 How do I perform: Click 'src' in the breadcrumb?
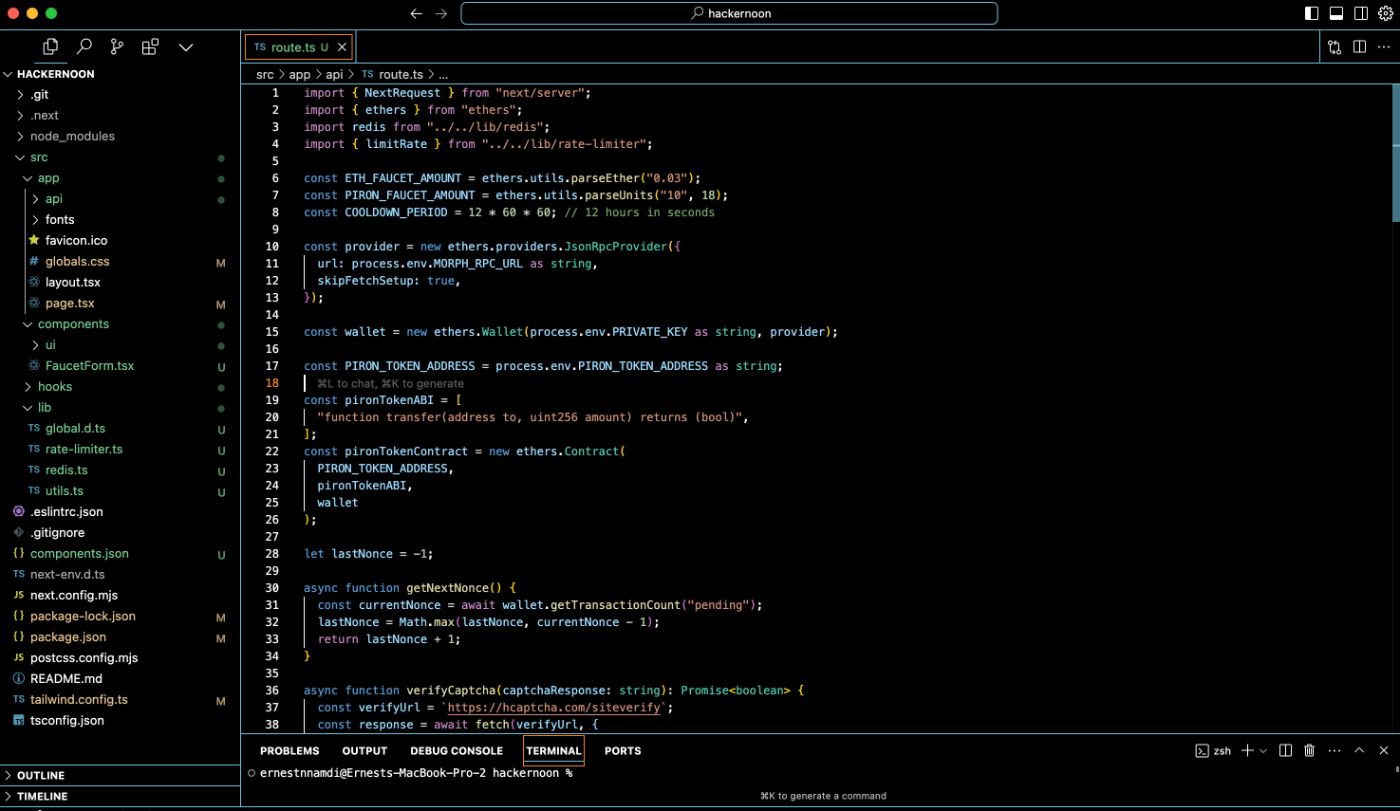[x=265, y=75]
